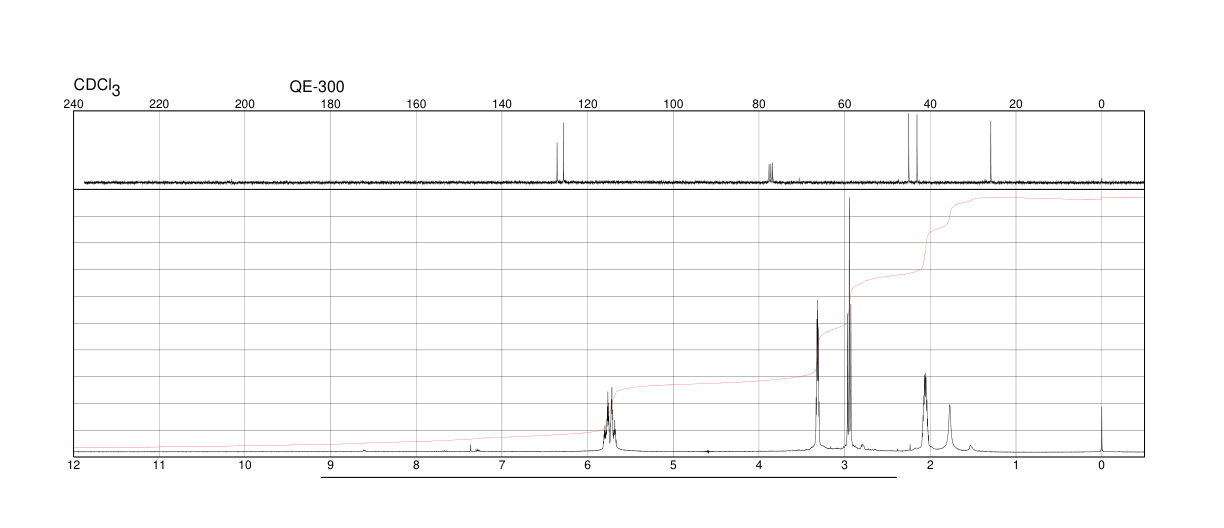Click the carbon peak near 127 ppm
Screen dimensions: 1224x528
(557, 162)
